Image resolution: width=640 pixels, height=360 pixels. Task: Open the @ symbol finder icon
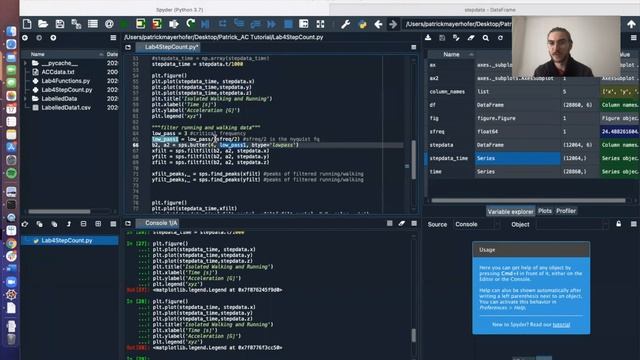(x=109, y=24)
